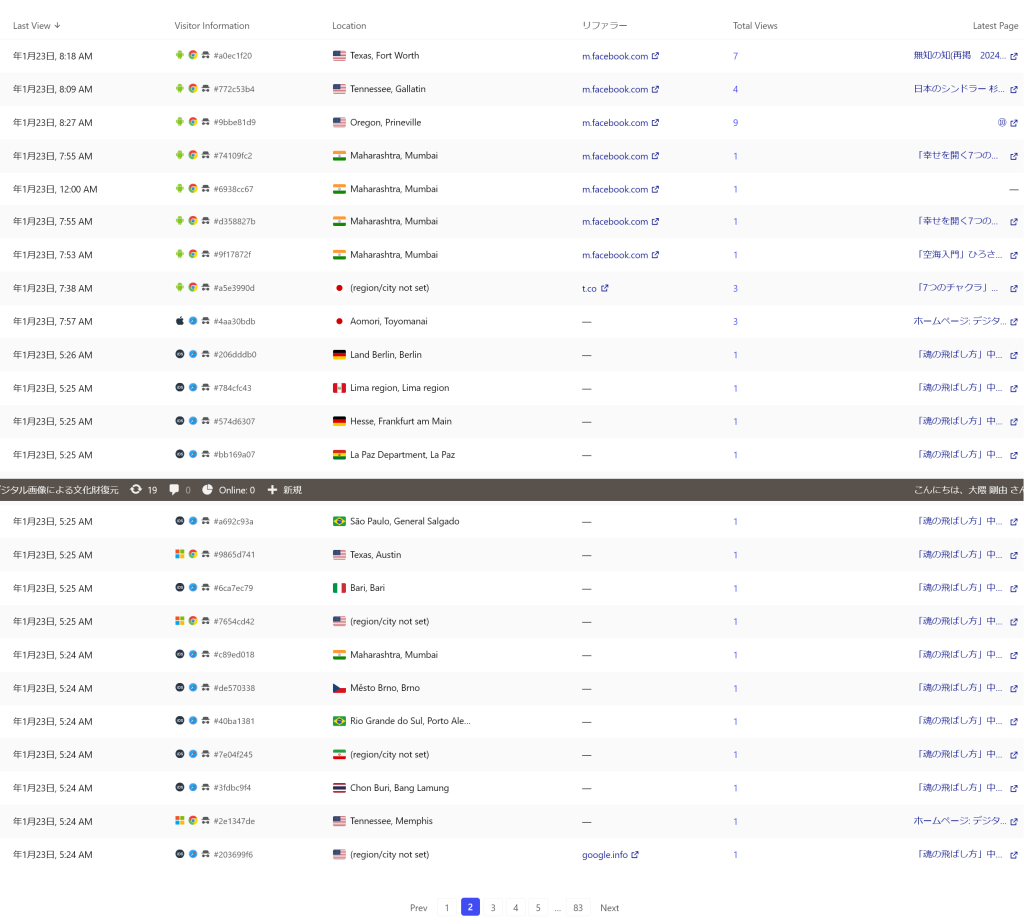The image size is (1024, 922).
Task: Click the updates icon showing 19
Action: (x=136, y=490)
